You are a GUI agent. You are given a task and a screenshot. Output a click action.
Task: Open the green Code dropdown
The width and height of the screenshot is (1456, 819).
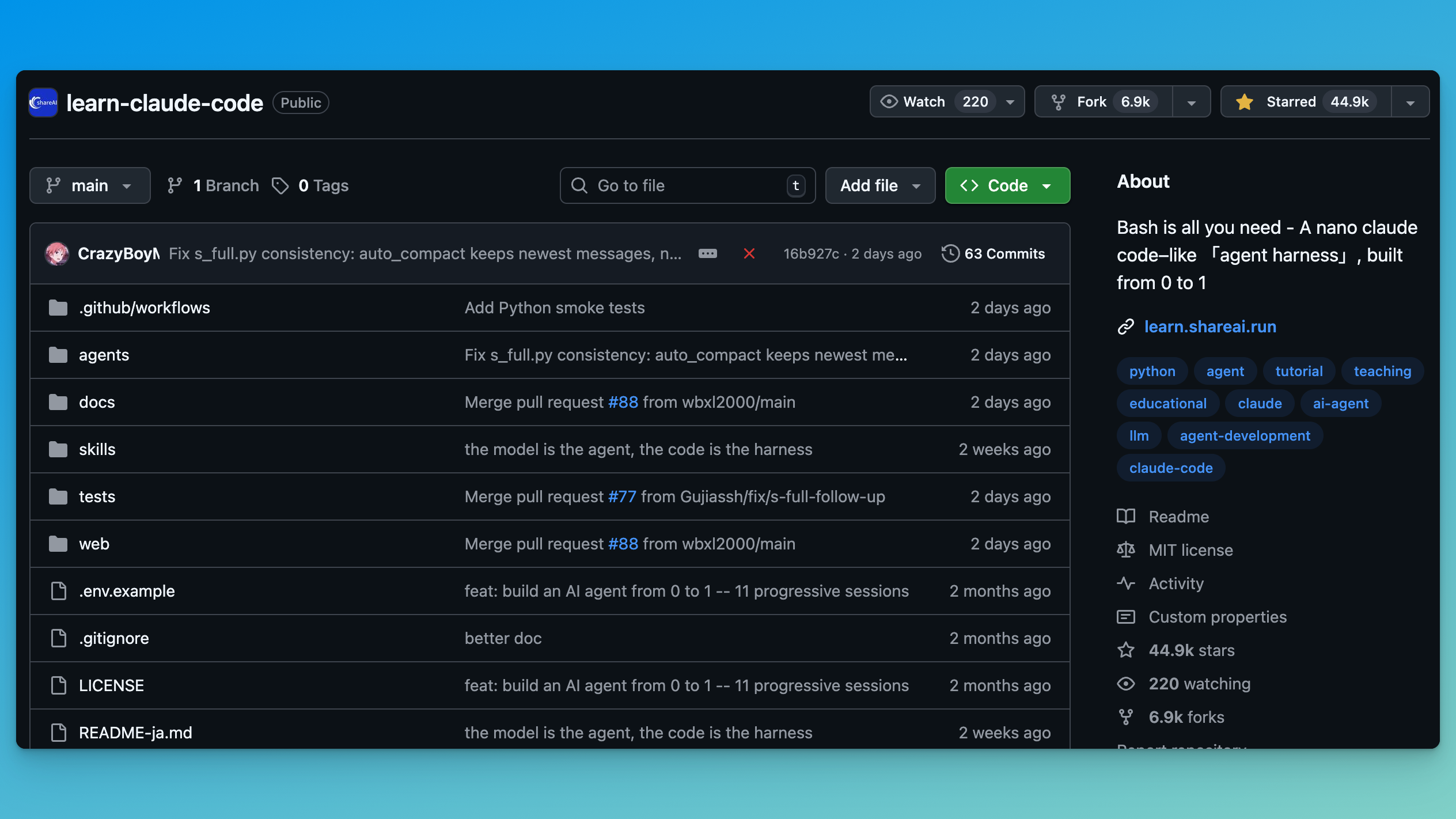tap(1007, 185)
